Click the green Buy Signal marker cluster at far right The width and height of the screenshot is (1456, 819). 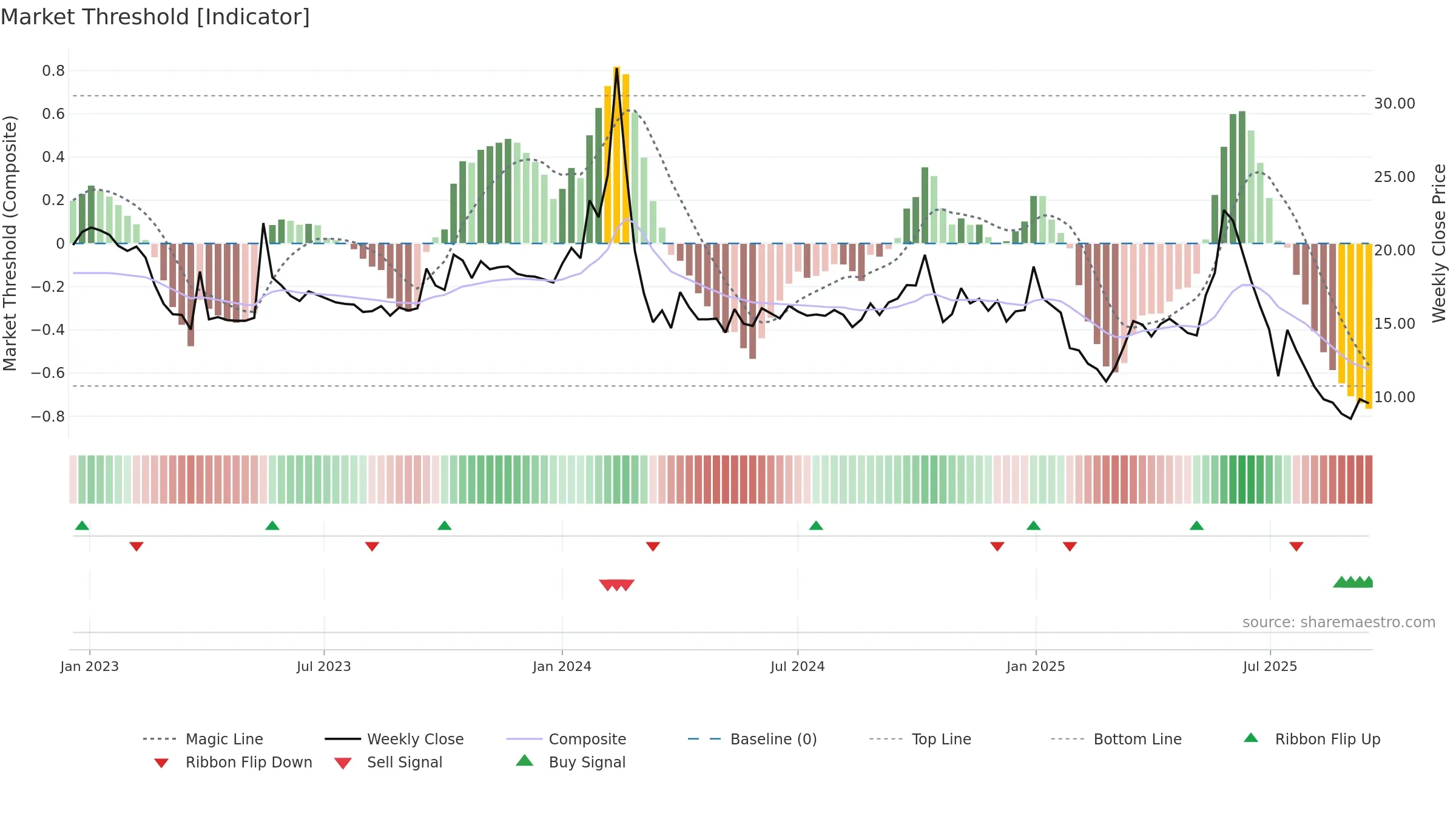[x=1353, y=582]
